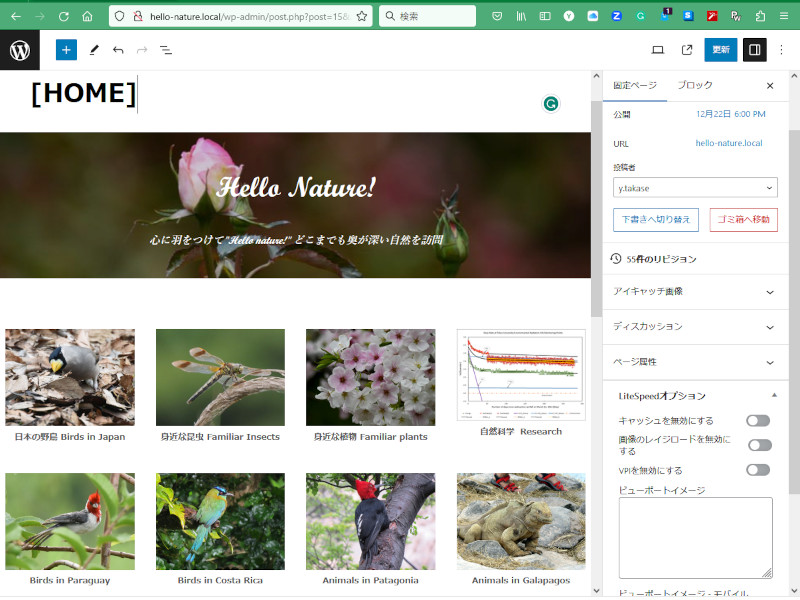Enable キャッシュを無効にする toggle
Viewport: 800px width, 600px height.
point(758,421)
